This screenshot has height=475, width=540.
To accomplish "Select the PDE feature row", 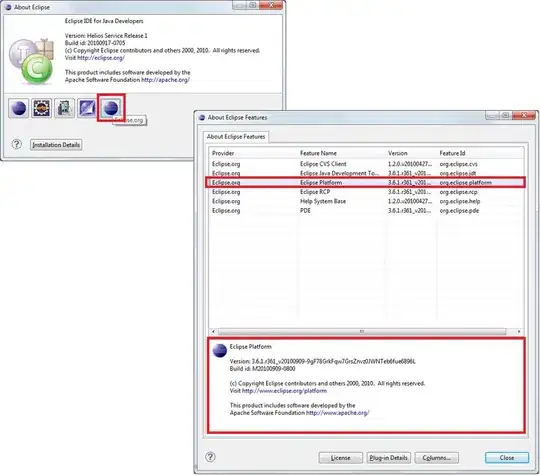I will coord(366,210).
